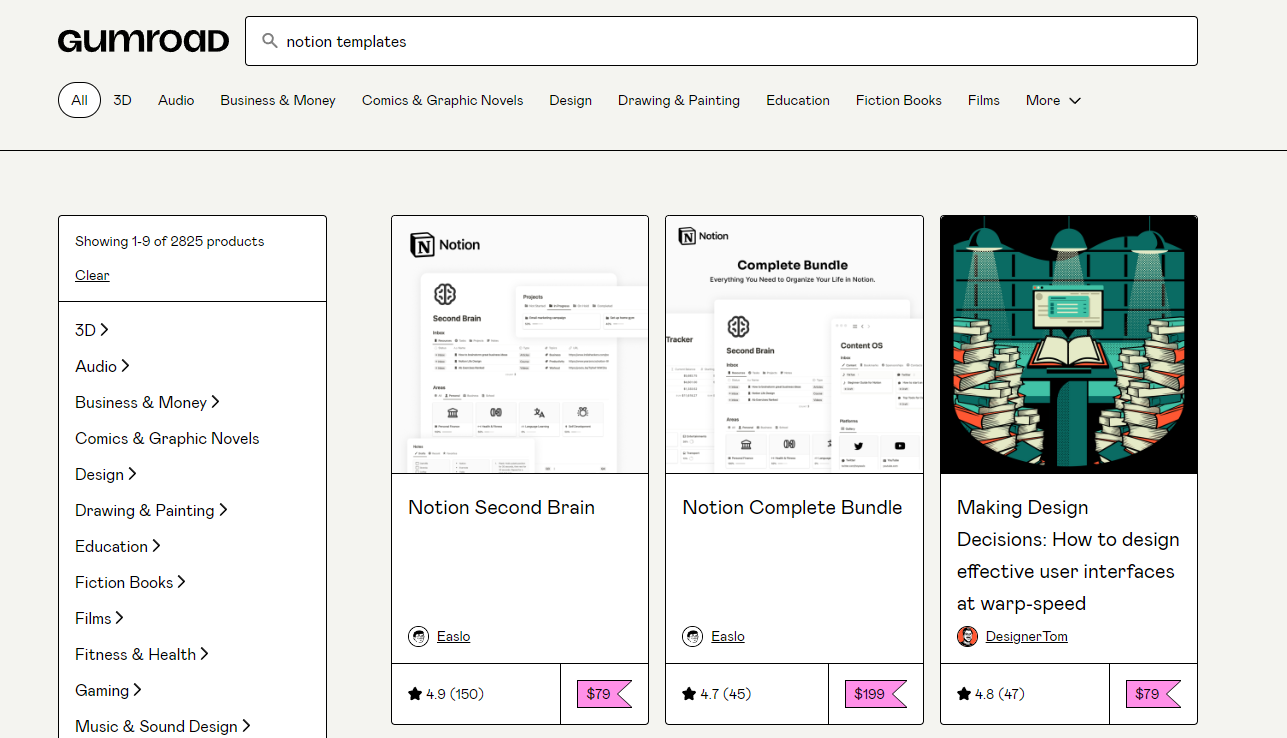
Task: Expand Business & Money in sidebar
Action: click(x=147, y=402)
